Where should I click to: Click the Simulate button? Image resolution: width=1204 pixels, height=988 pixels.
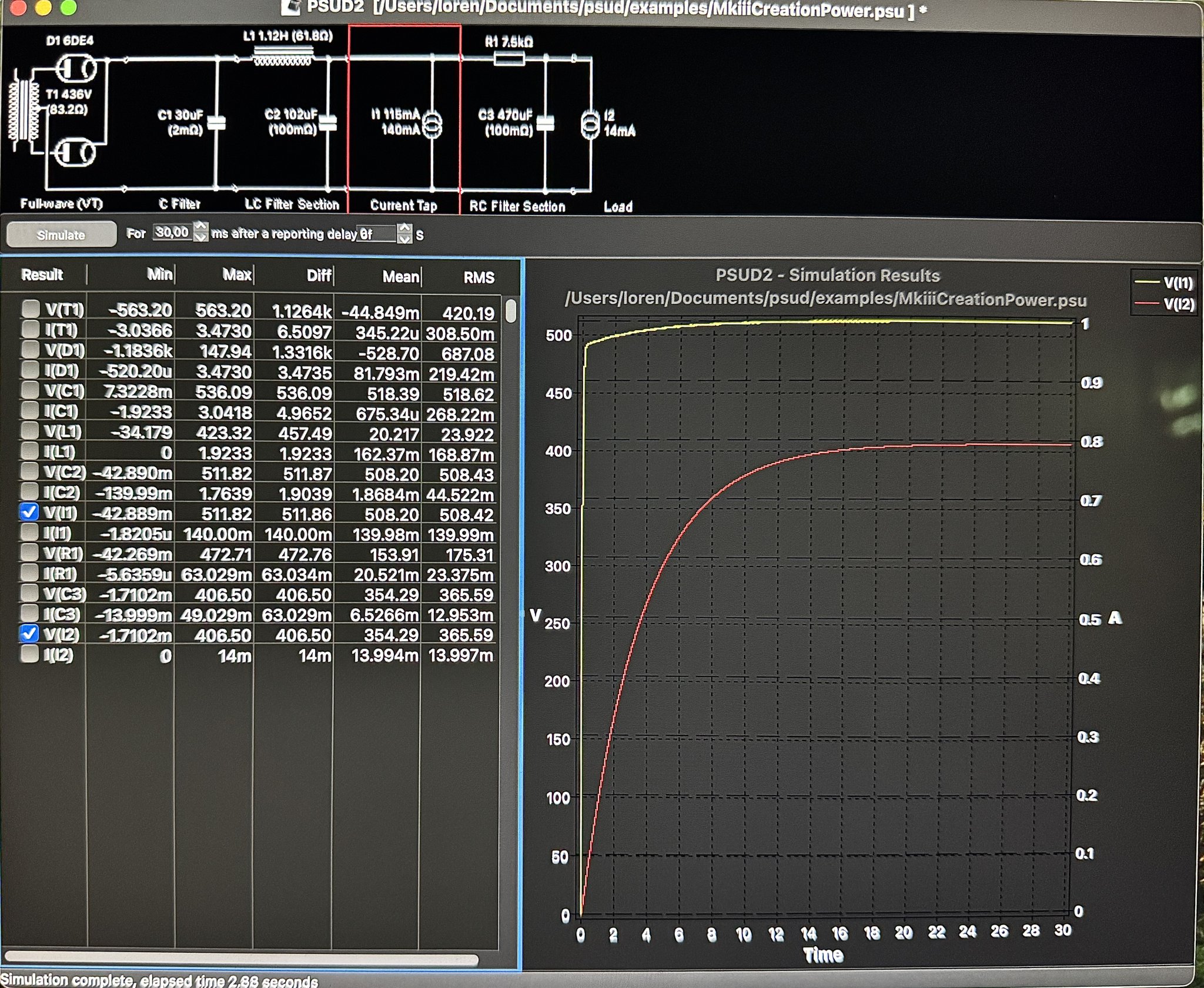[61, 235]
